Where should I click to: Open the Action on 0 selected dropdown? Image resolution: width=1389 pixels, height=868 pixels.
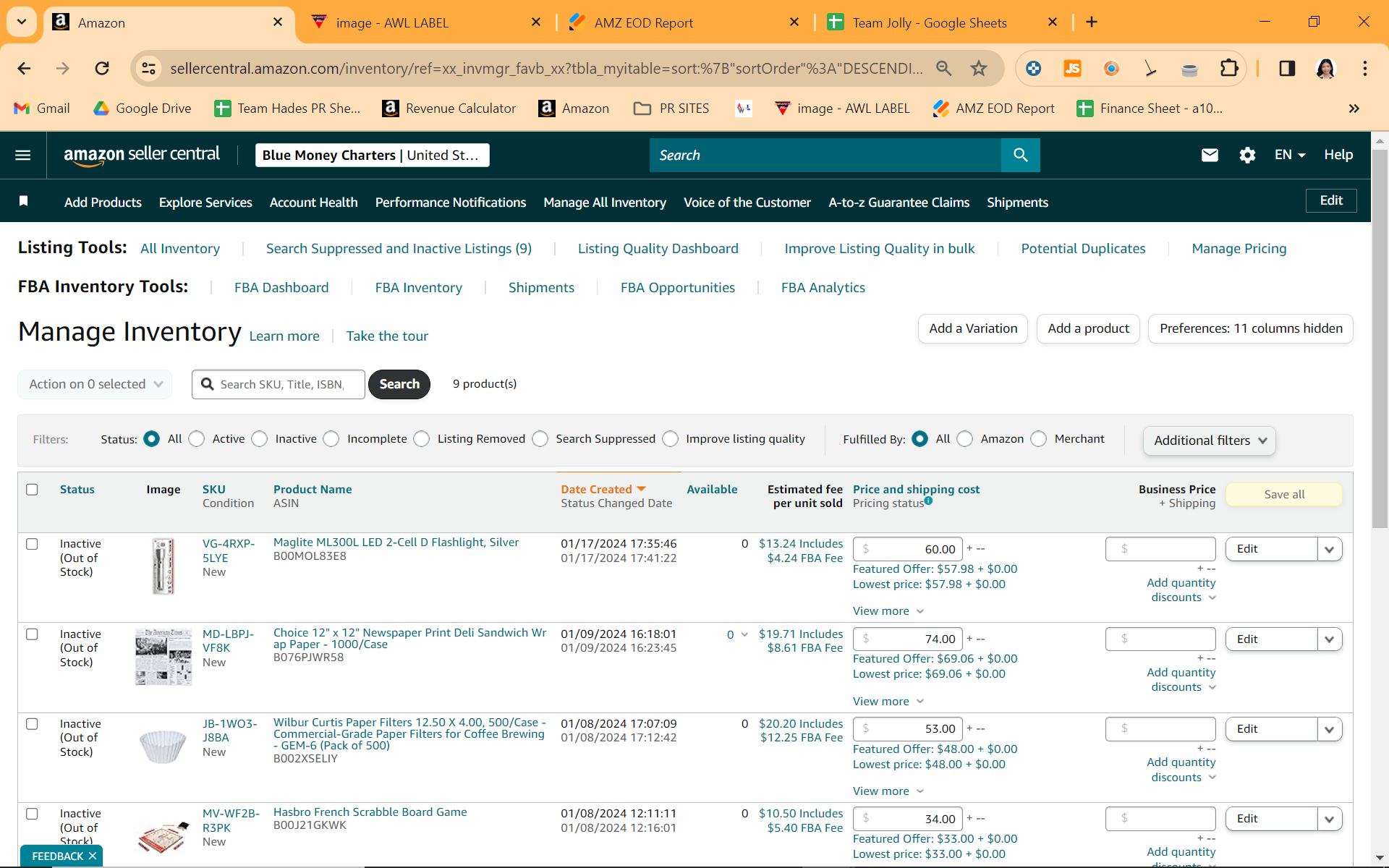[95, 384]
